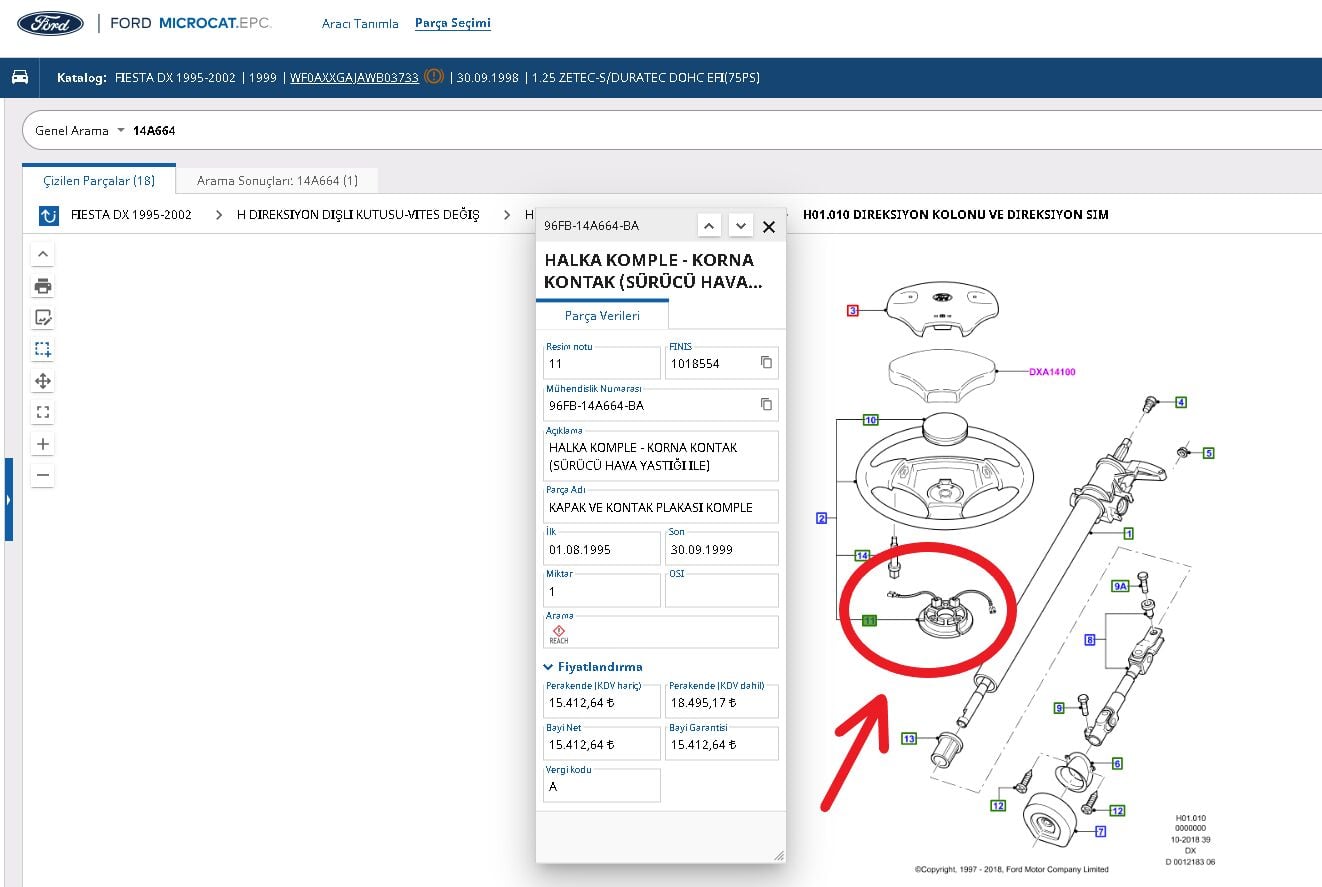Expand the left side panel handle
The height and width of the screenshot is (887, 1322).
pos(8,499)
